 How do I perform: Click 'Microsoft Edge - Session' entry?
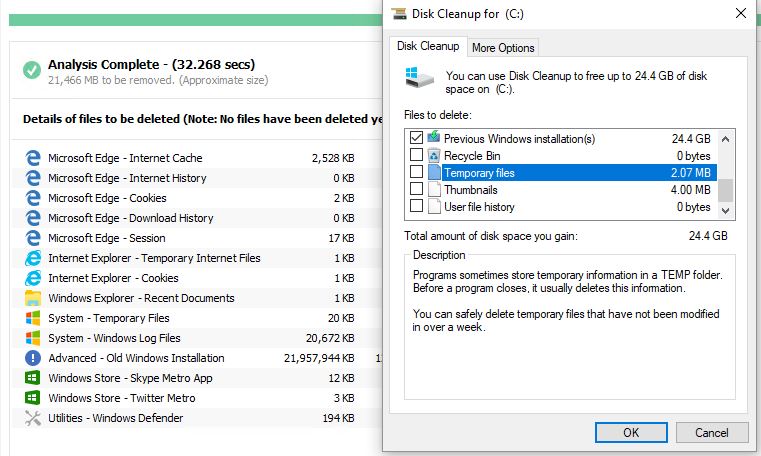(107, 238)
